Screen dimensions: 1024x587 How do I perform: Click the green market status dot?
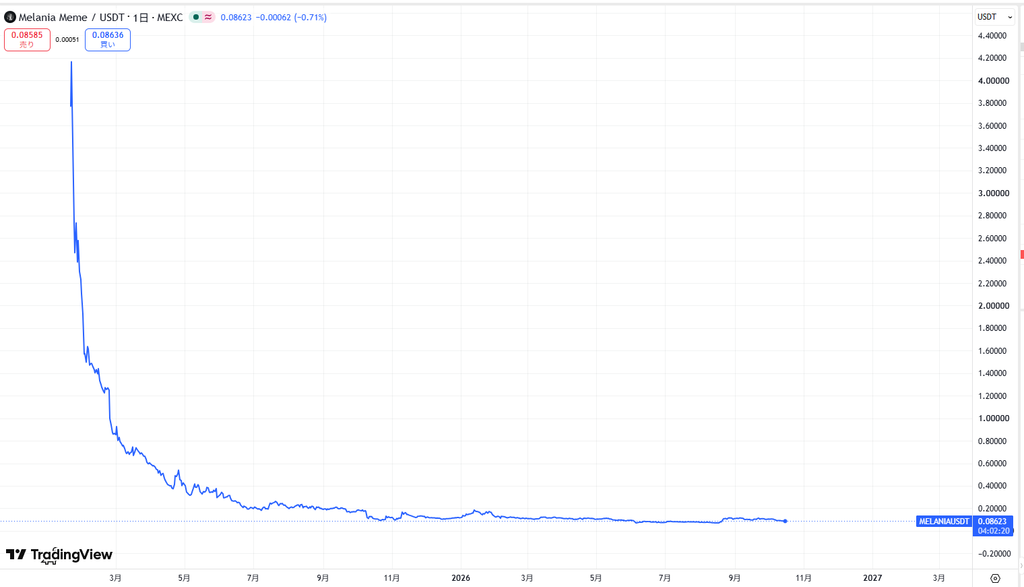pos(195,17)
